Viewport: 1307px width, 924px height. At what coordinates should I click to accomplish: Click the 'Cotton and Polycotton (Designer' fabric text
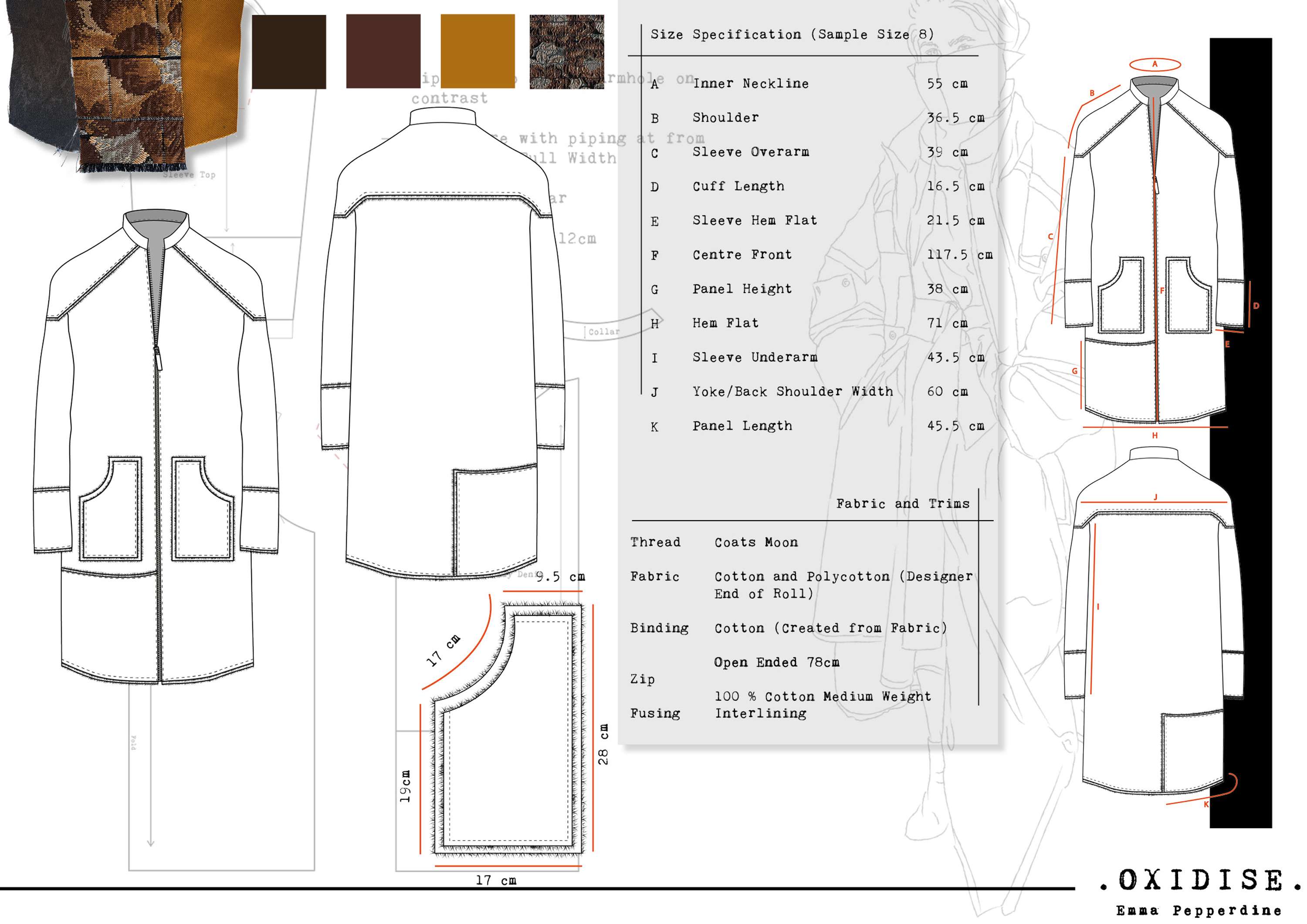(x=843, y=577)
